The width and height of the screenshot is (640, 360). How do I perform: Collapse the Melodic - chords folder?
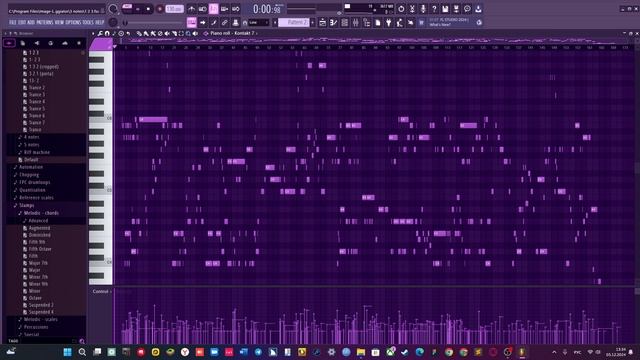41,213
